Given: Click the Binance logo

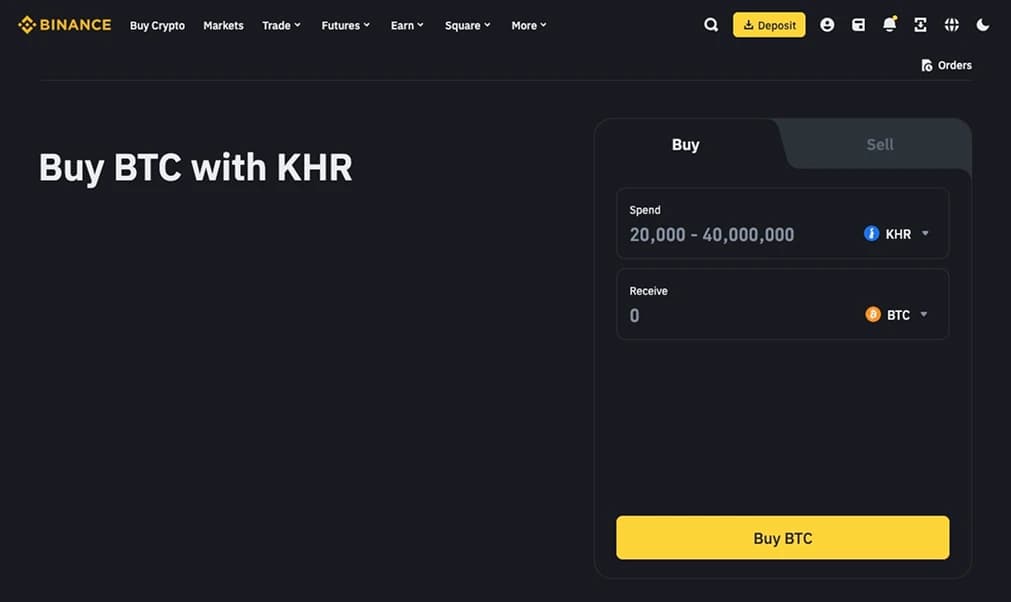Looking at the screenshot, I should (64, 24).
